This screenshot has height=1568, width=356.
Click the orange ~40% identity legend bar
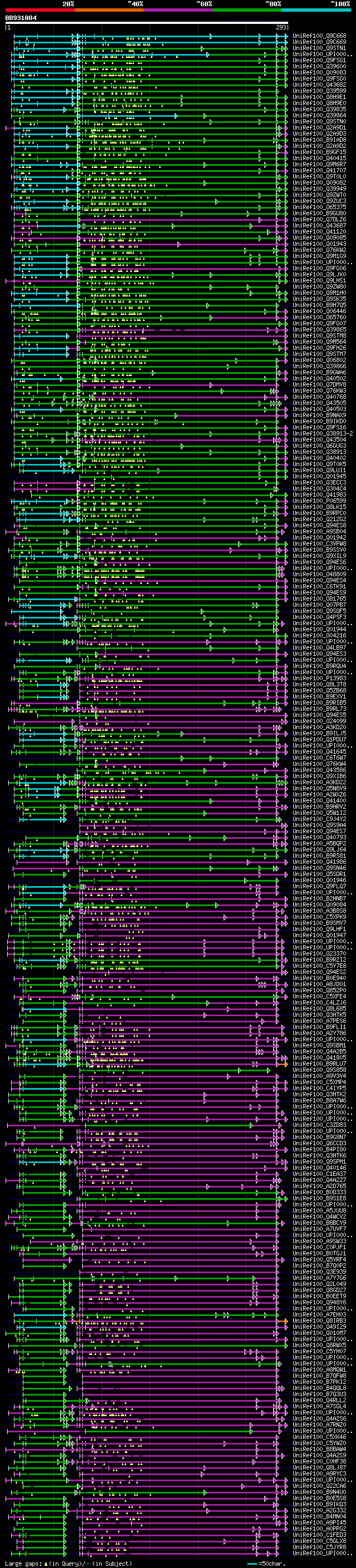109,10
